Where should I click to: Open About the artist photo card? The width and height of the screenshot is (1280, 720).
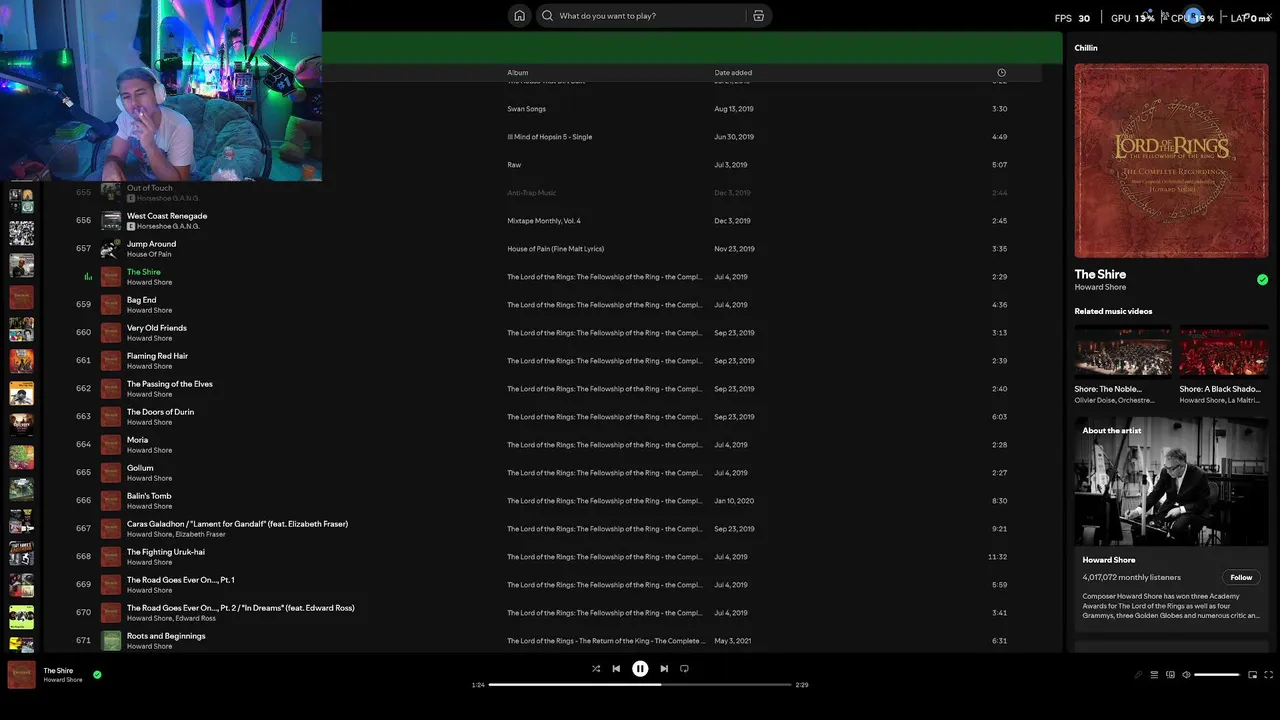coord(1171,481)
